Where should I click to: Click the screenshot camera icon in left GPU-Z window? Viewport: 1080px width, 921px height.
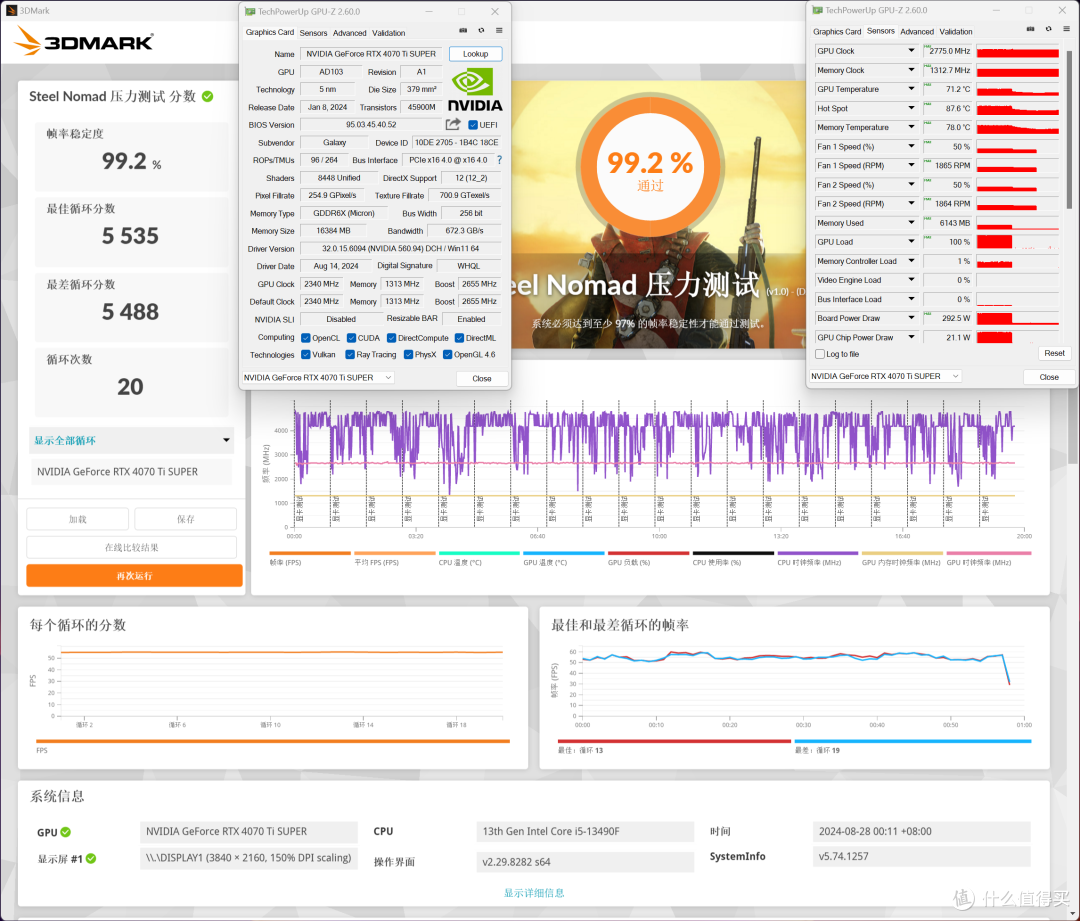click(x=463, y=31)
